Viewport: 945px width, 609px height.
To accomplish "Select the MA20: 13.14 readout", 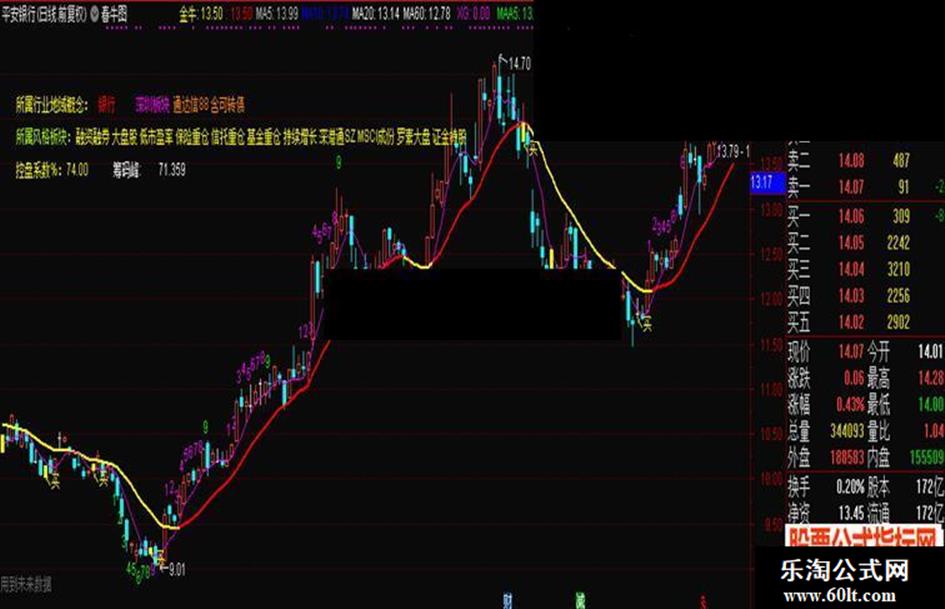I will click(x=376, y=14).
